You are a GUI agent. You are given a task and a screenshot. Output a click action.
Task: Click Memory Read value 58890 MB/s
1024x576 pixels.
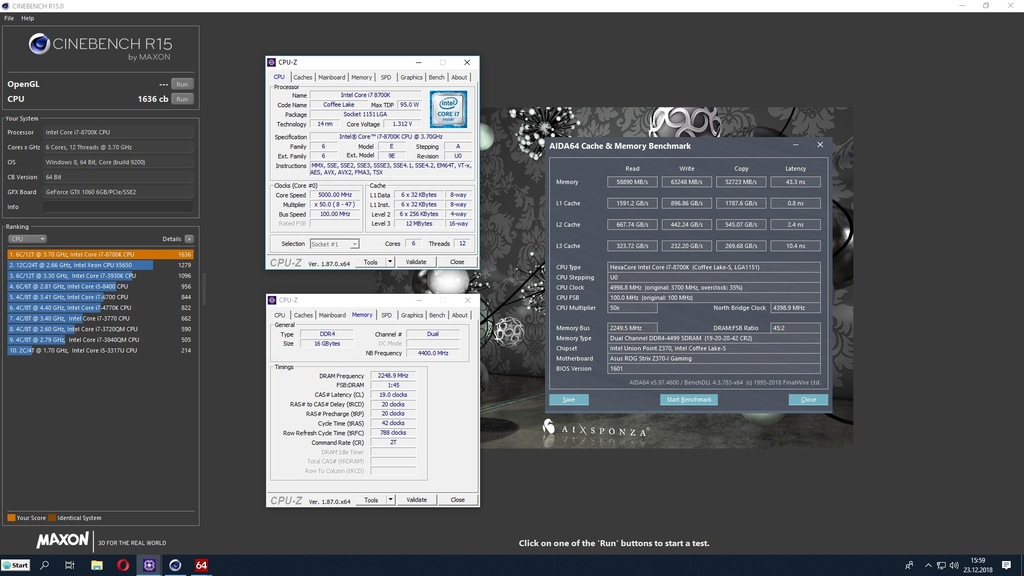click(632, 182)
